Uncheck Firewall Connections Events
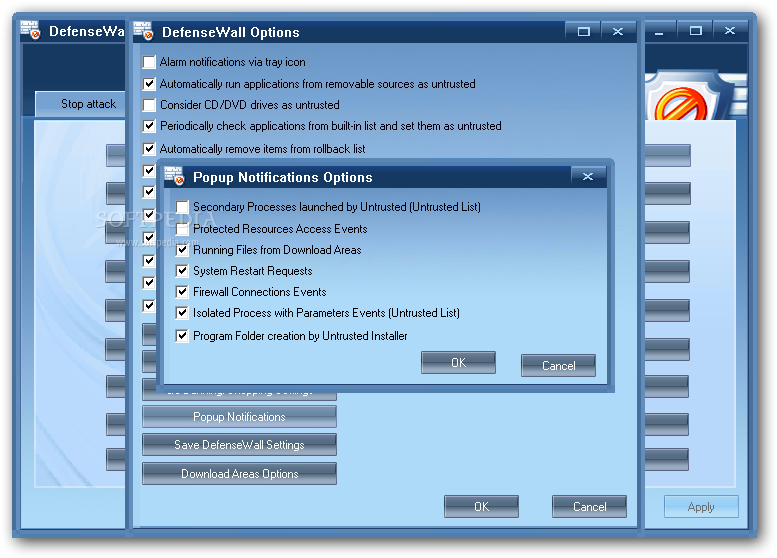Screen dimensions: 777x558 182,291
